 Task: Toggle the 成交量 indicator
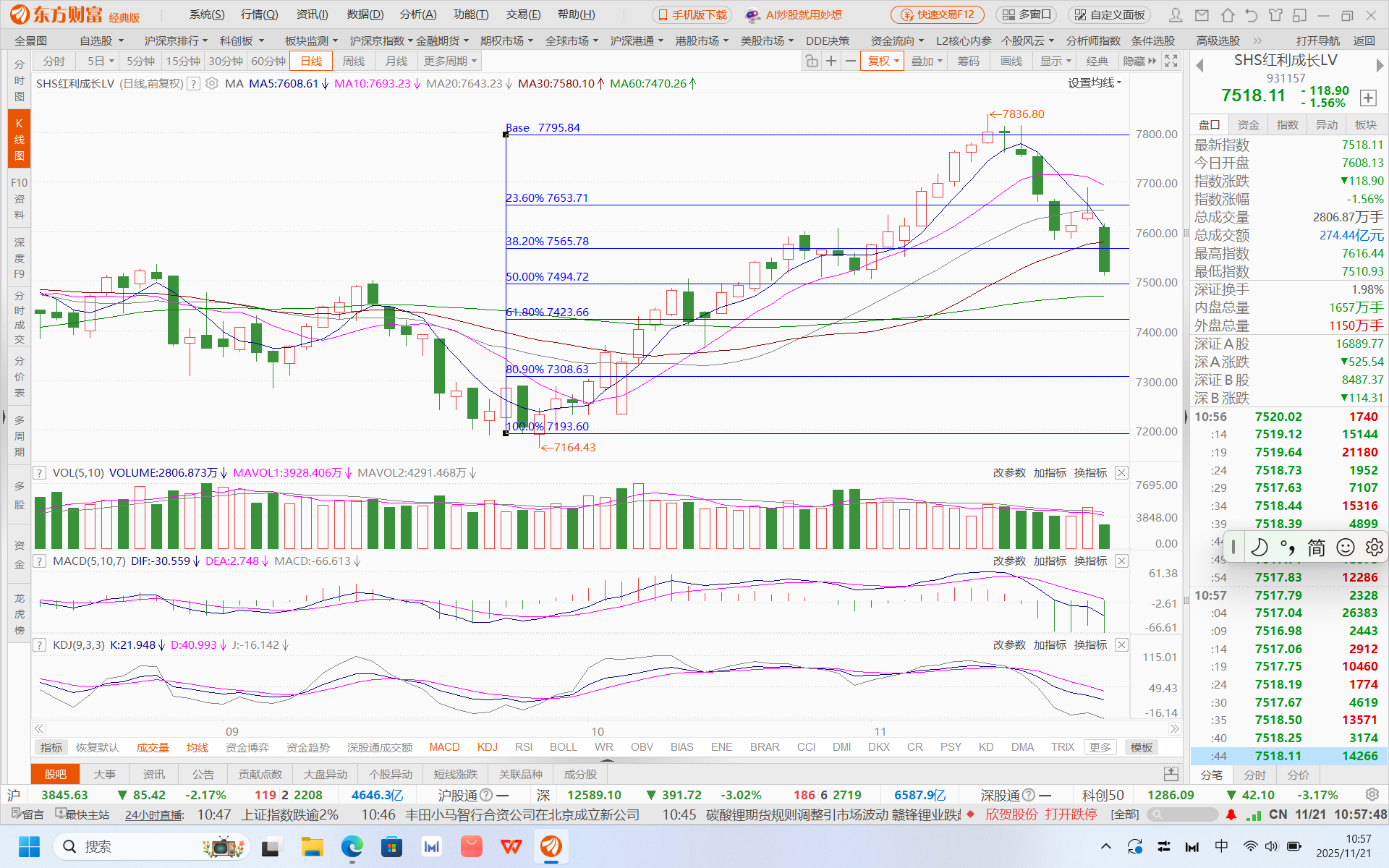coord(153,747)
